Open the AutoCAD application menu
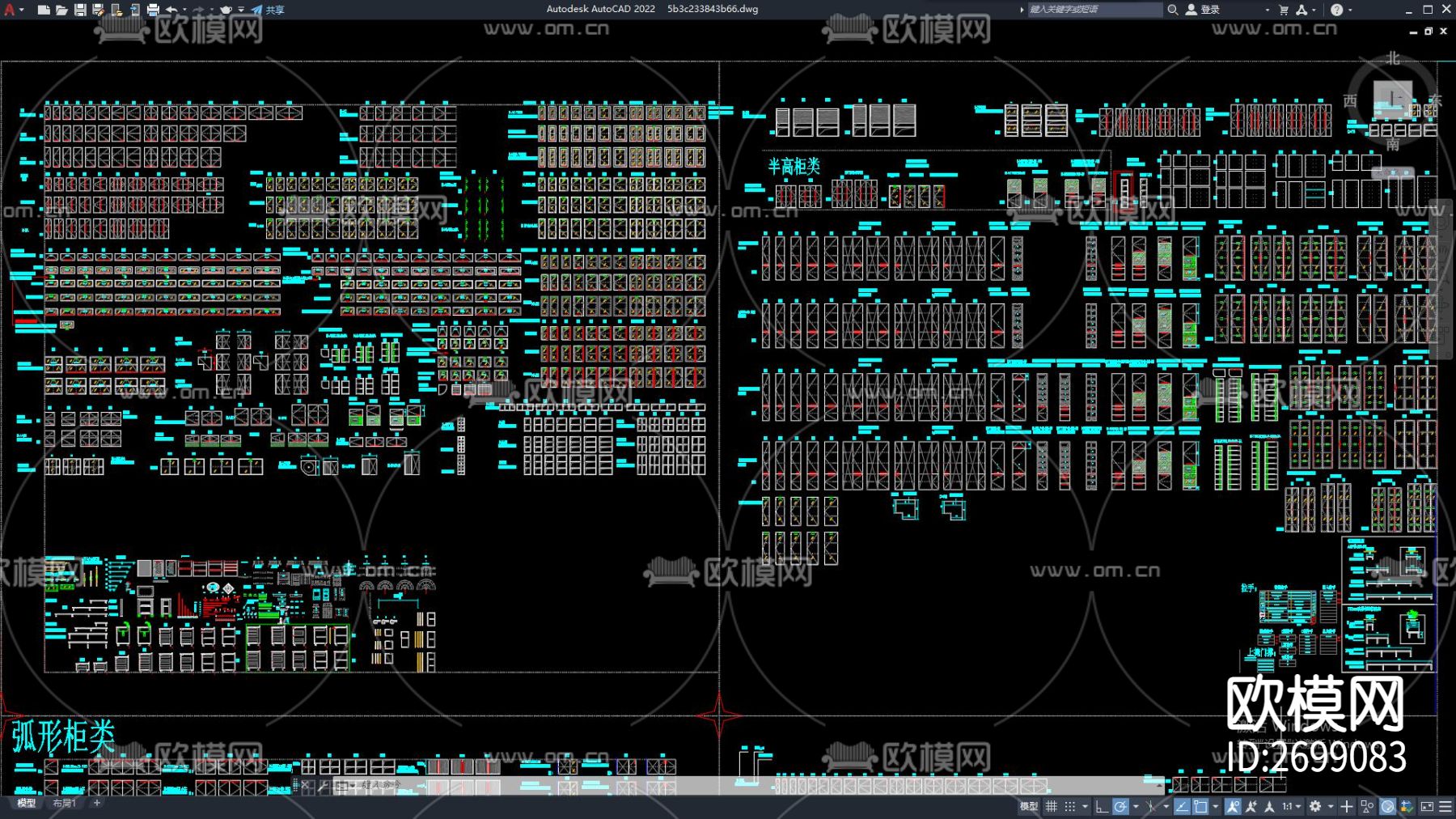1456x819 pixels. pos(11,10)
